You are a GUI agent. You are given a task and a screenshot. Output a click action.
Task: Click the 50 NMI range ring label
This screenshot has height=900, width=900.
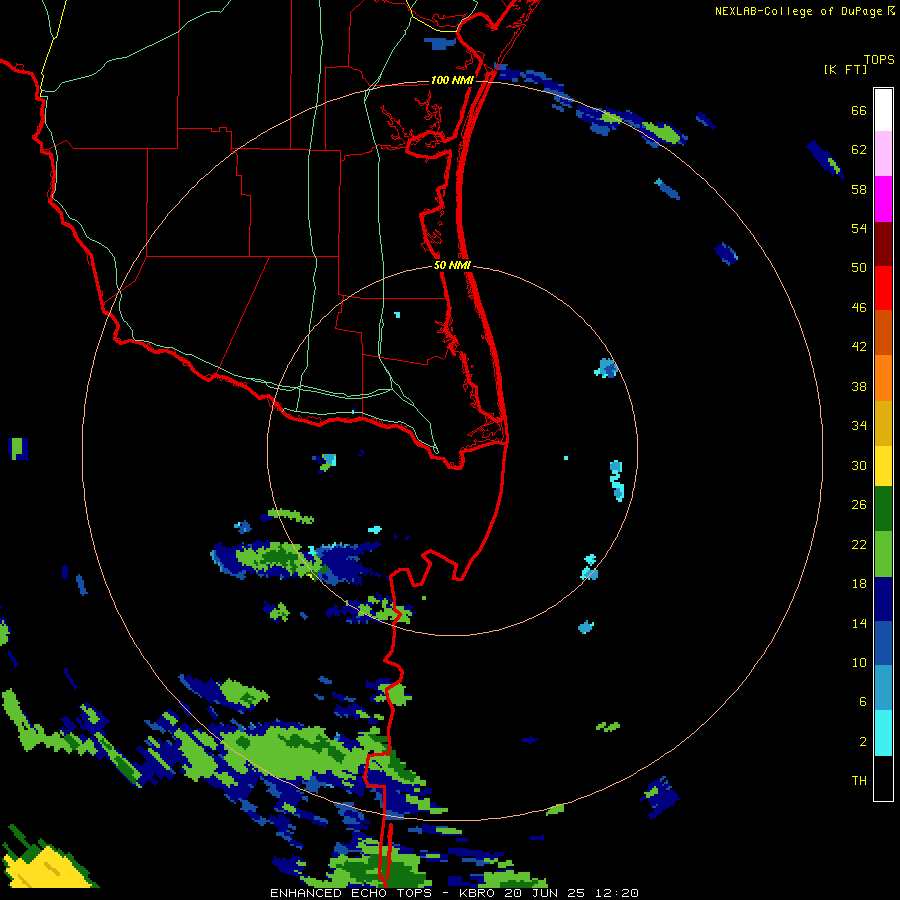[452, 265]
